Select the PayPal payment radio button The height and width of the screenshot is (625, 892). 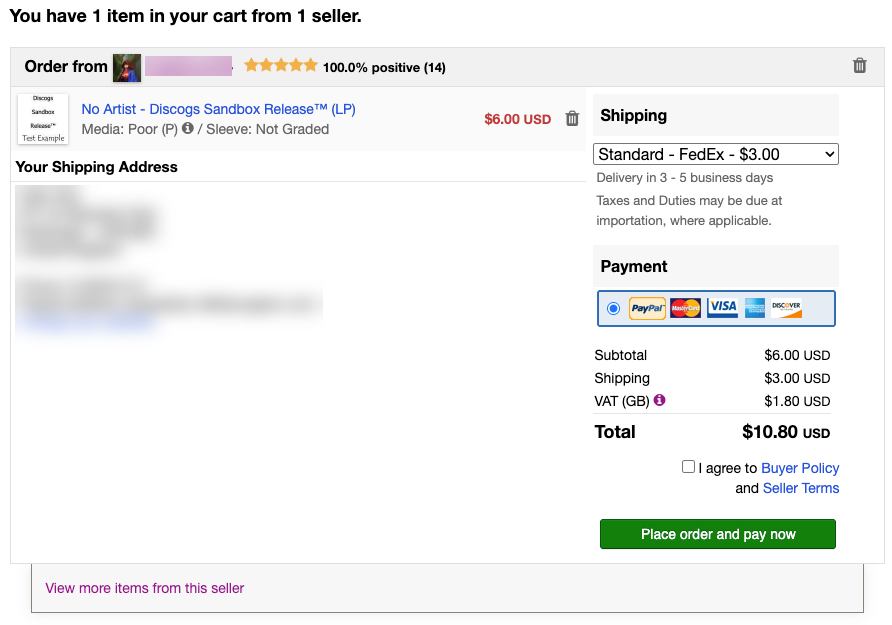(613, 308)
